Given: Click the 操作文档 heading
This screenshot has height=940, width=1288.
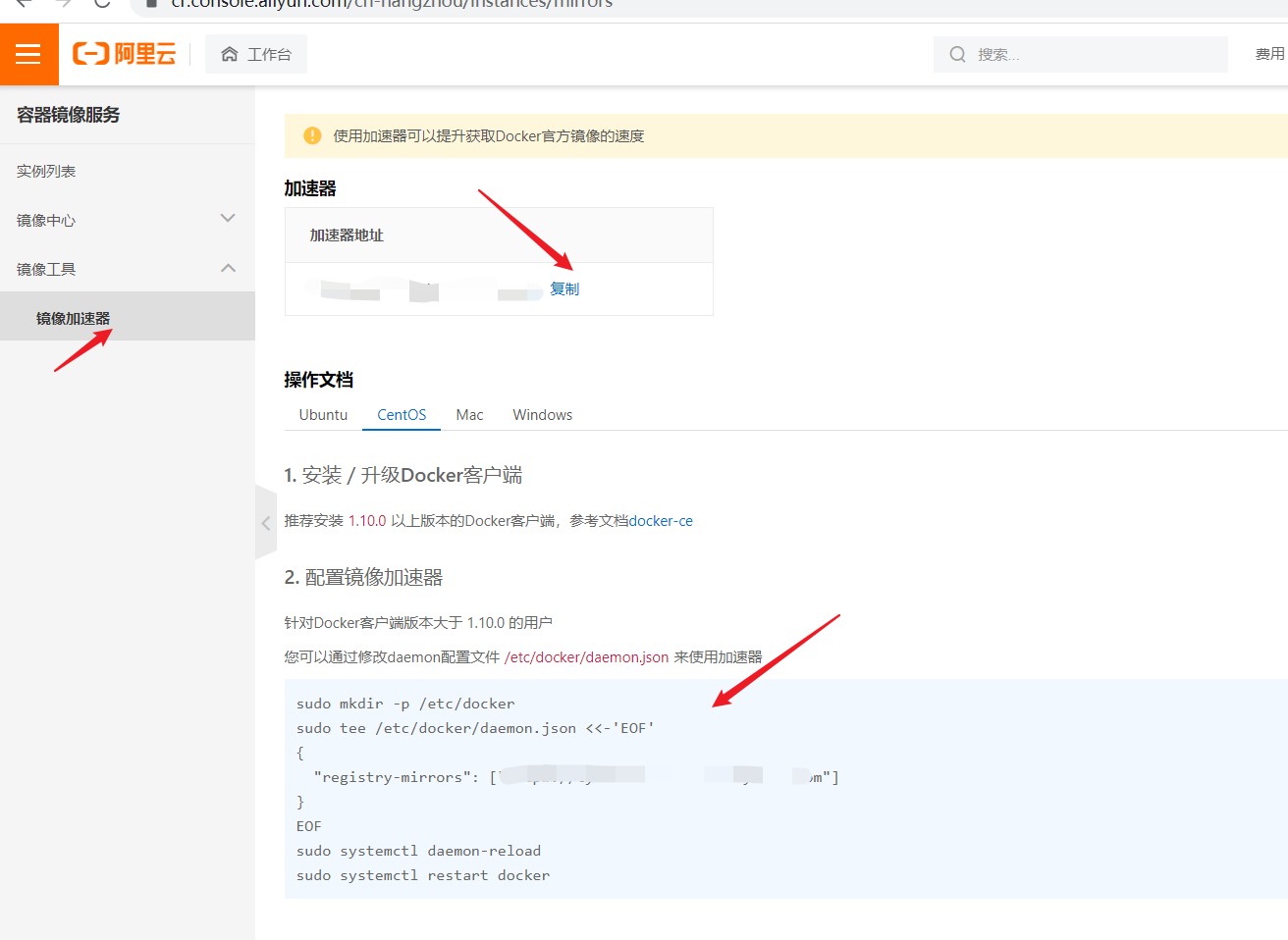Looking at the screenshot, I should point(319,380).
